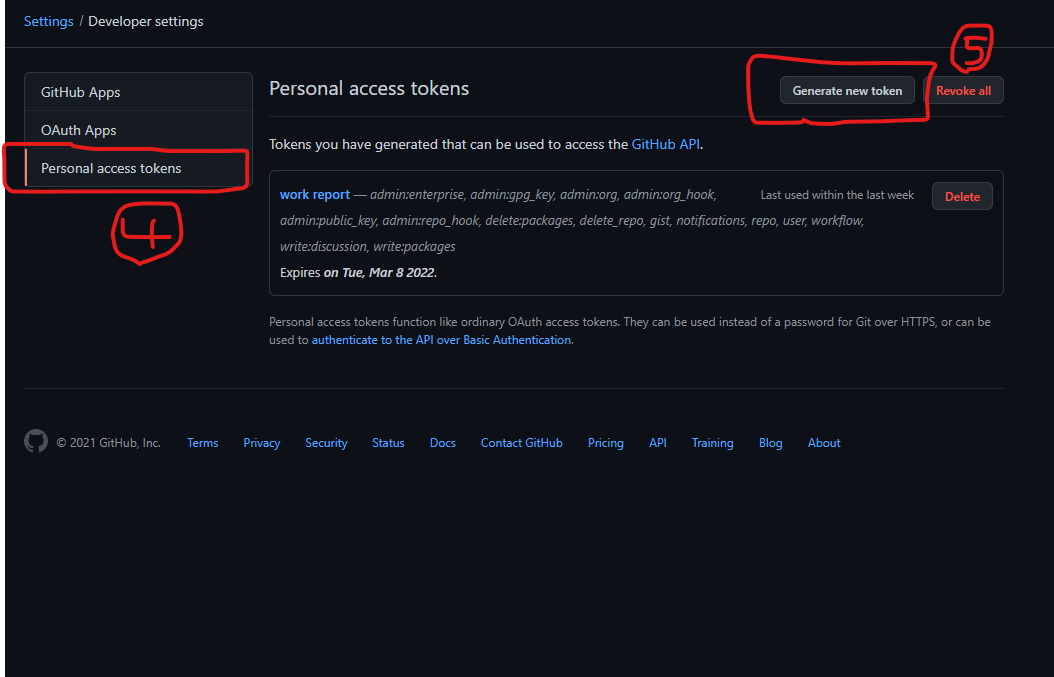Click the Revoke all button

(963, 91)
